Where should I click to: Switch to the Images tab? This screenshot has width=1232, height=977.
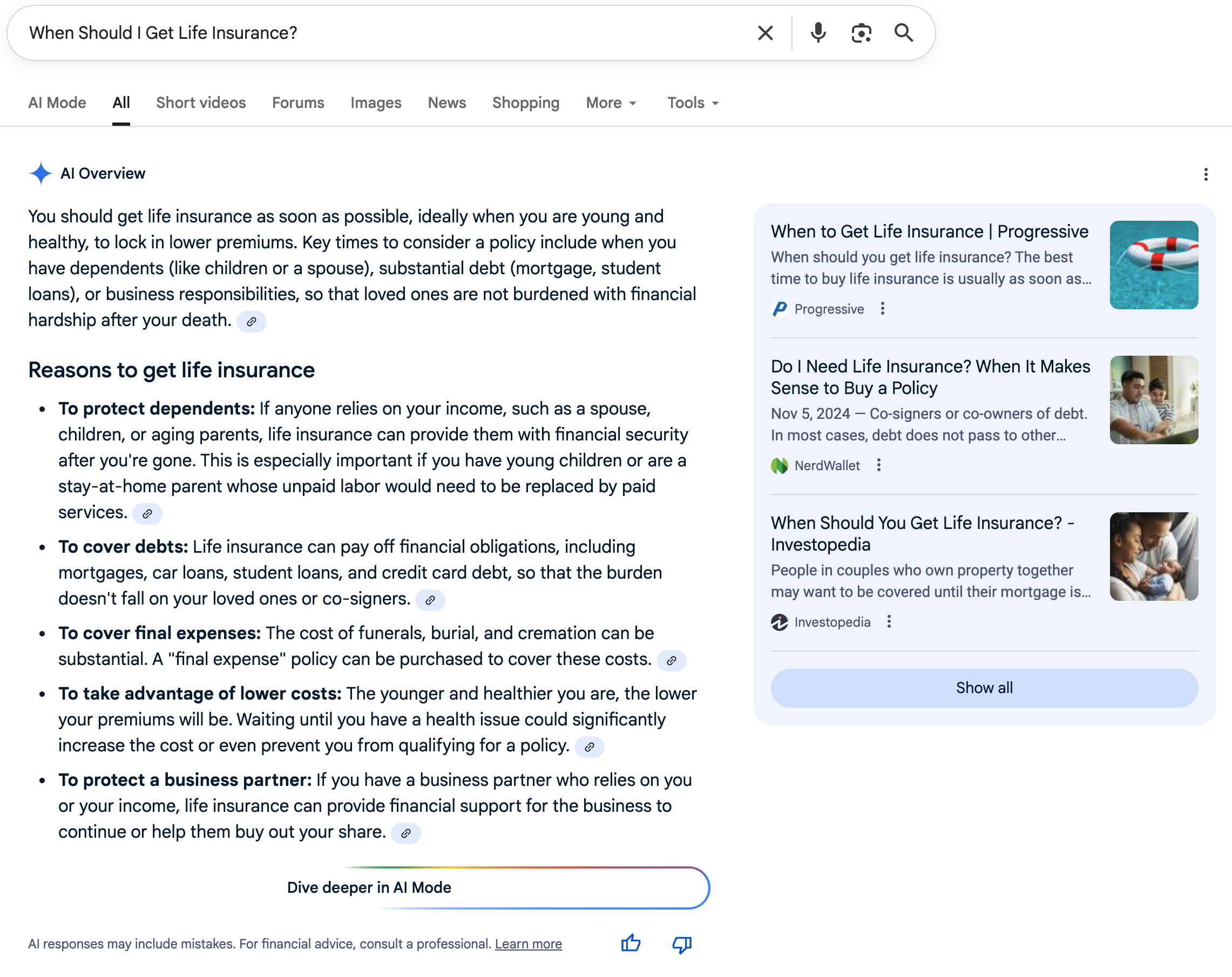tap(375, 103)
